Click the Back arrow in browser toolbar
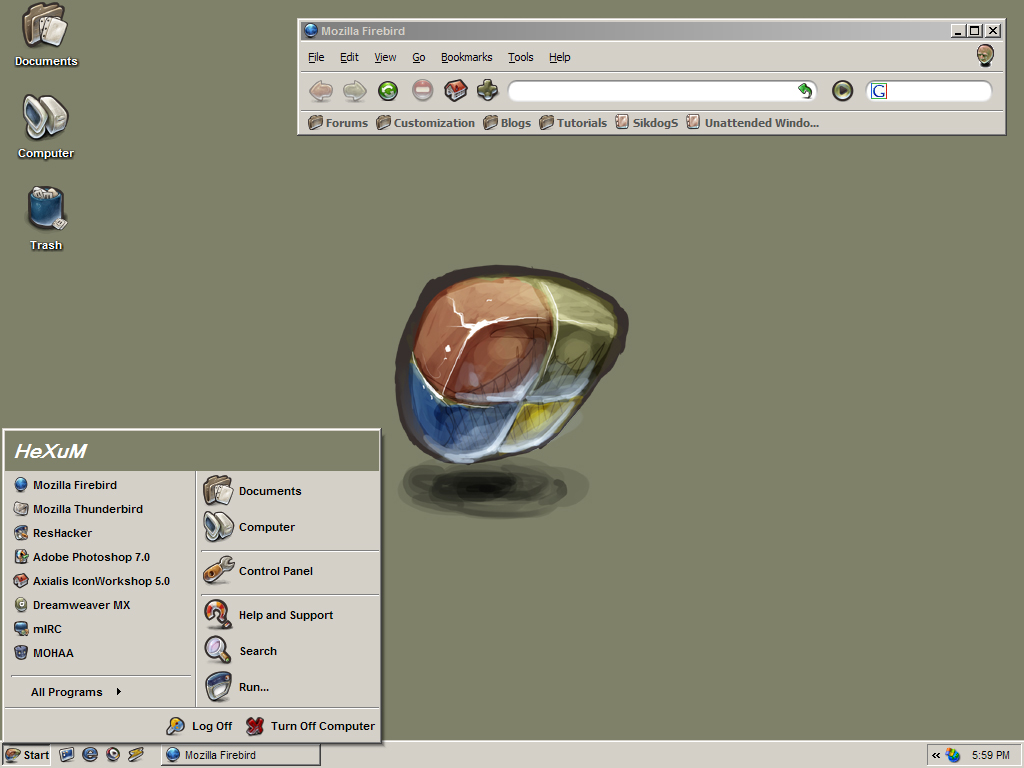This screenshot has width=1024, height=768. click(x=321, y=91)
